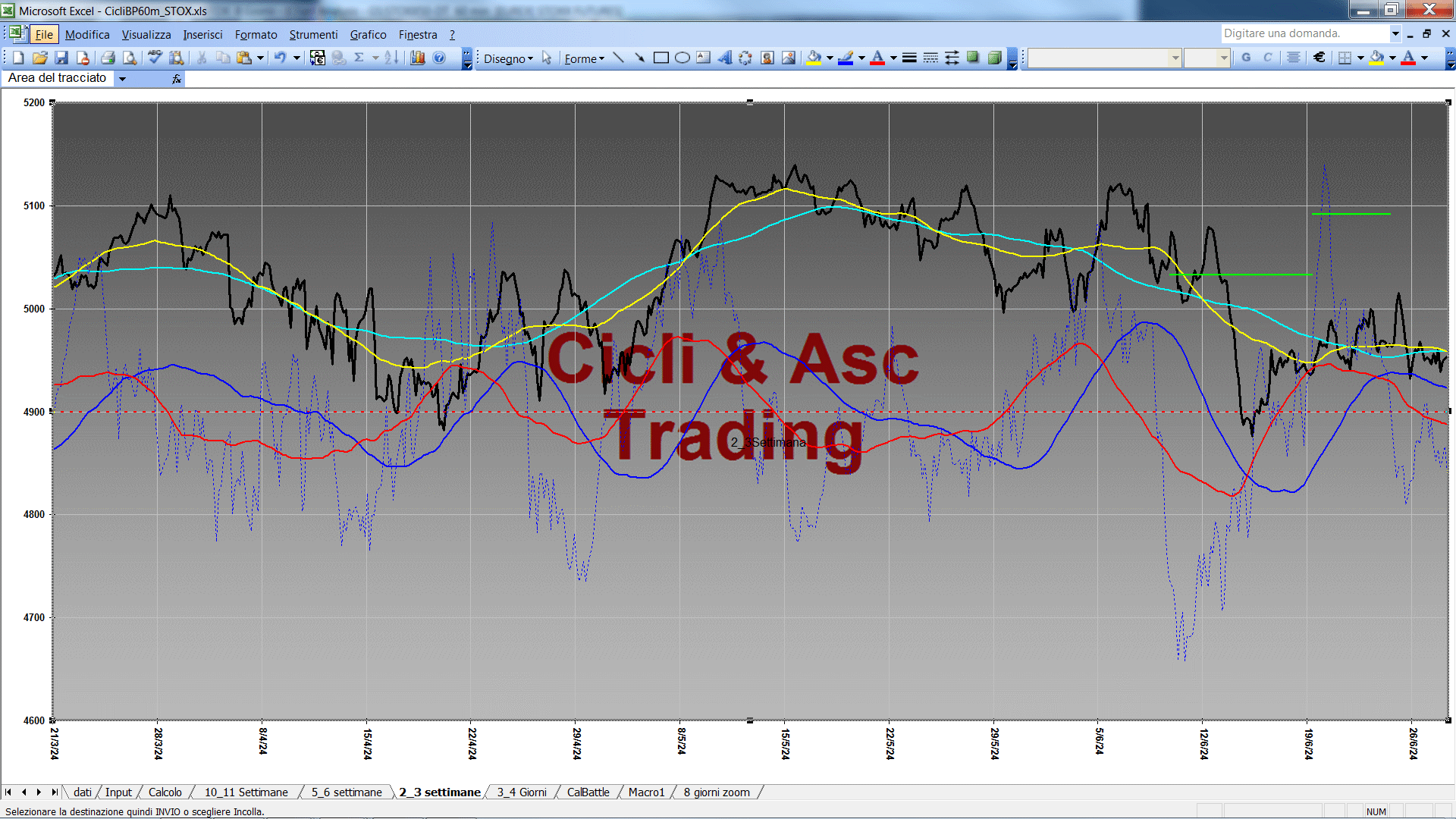The height and width of the screenshot is (819, 1456).
Task: Open the Line Style options
Action: click(x=909, y=58)
